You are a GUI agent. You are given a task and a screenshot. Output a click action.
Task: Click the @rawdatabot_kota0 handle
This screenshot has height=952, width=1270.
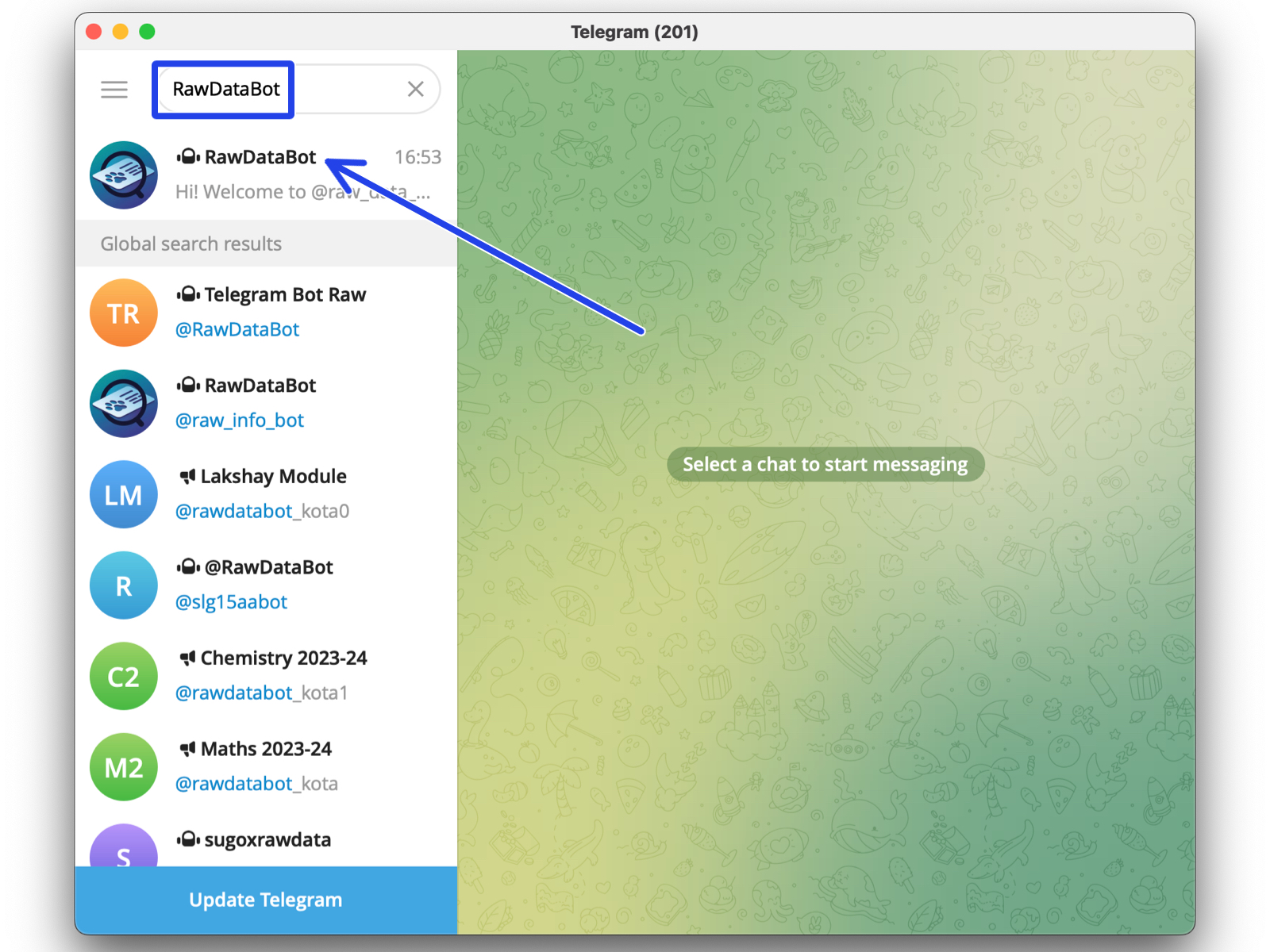point(262,511)
